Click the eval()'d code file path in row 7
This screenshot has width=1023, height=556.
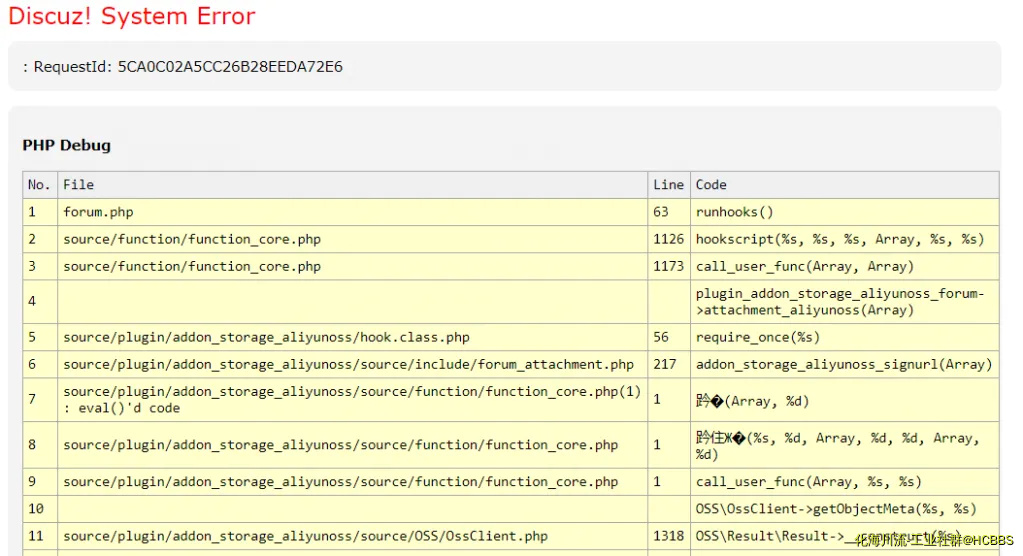[352, 399]
